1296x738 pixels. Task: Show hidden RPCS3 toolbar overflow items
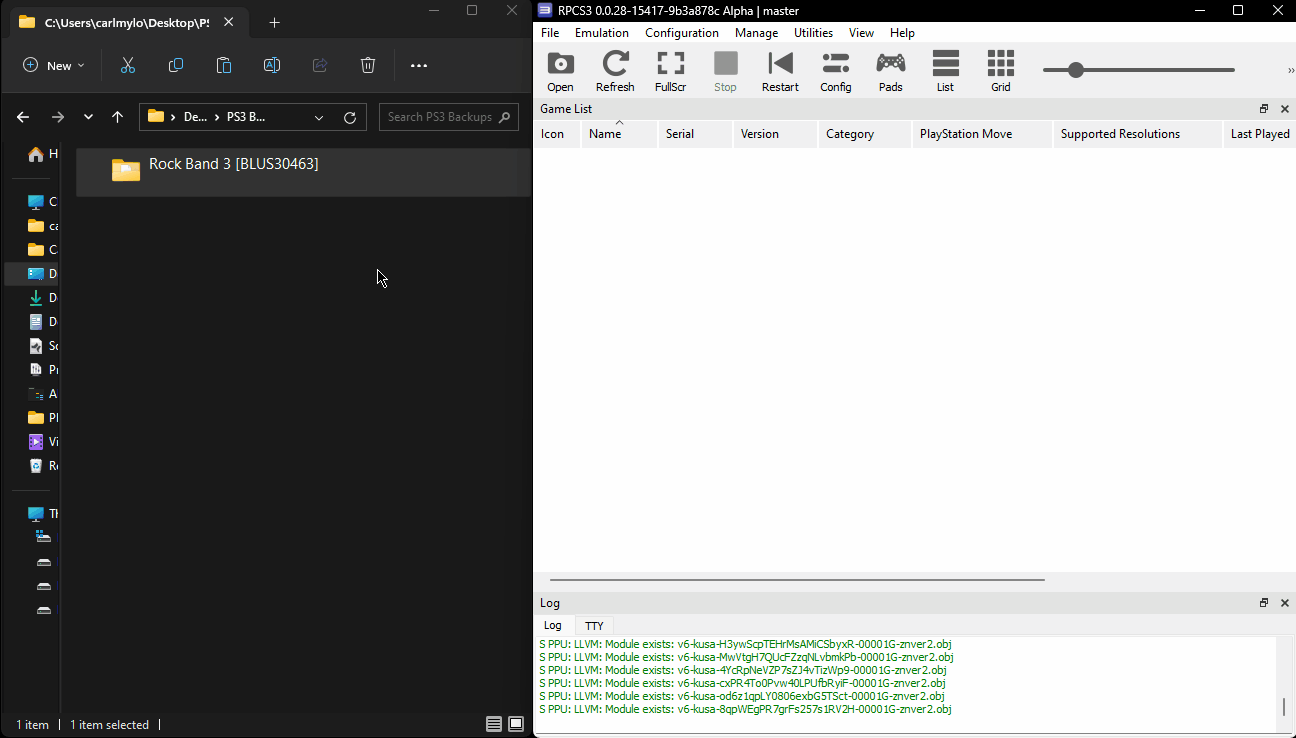point(1290,71)
